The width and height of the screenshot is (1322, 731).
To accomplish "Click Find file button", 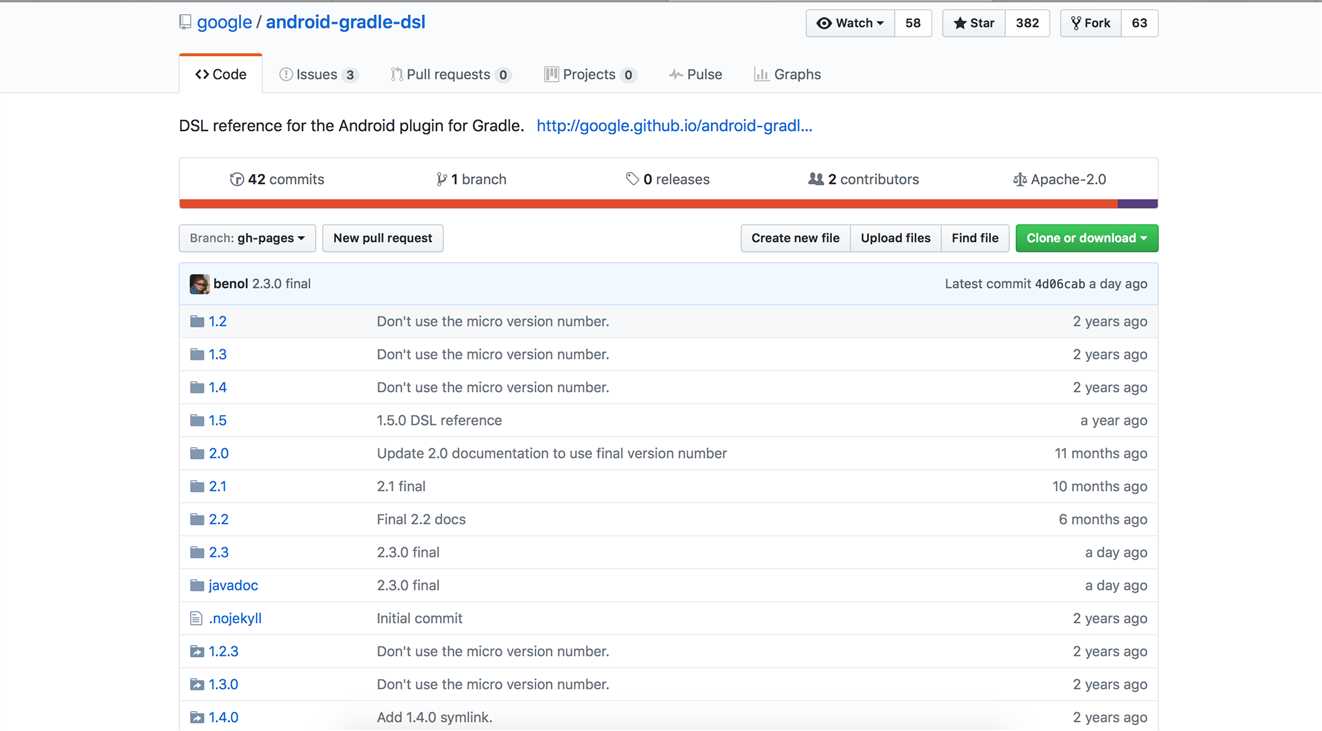I will click(975, 238).
